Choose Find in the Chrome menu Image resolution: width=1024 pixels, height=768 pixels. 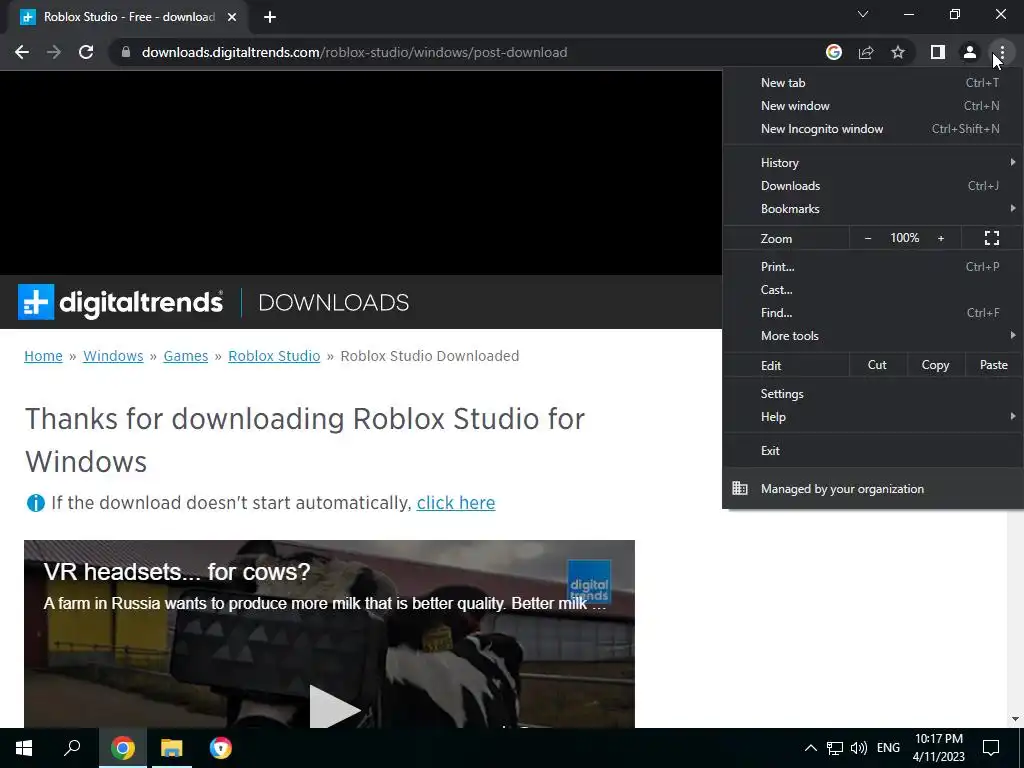coord(873,313)
